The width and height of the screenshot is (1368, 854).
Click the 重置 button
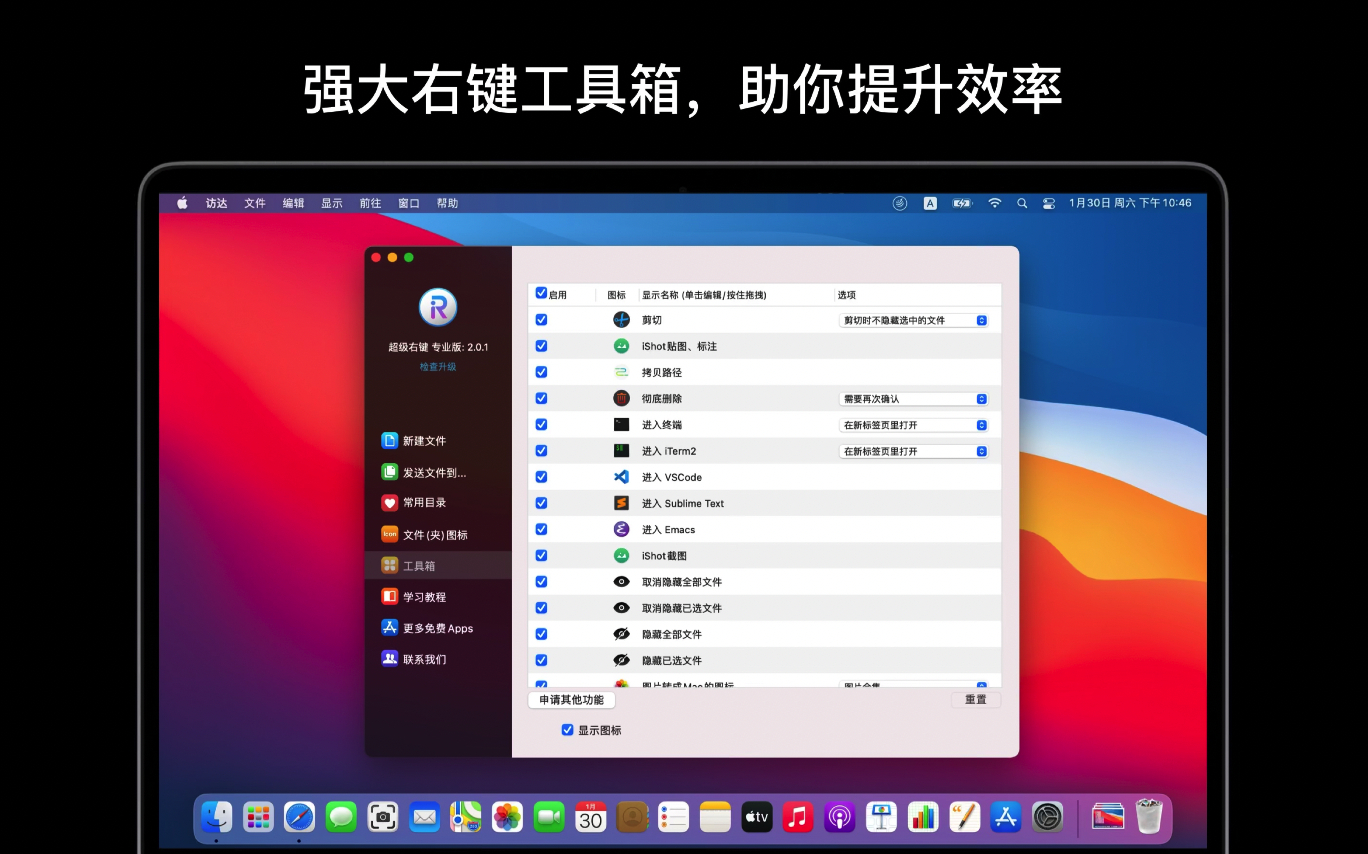(x=975, y=700)
